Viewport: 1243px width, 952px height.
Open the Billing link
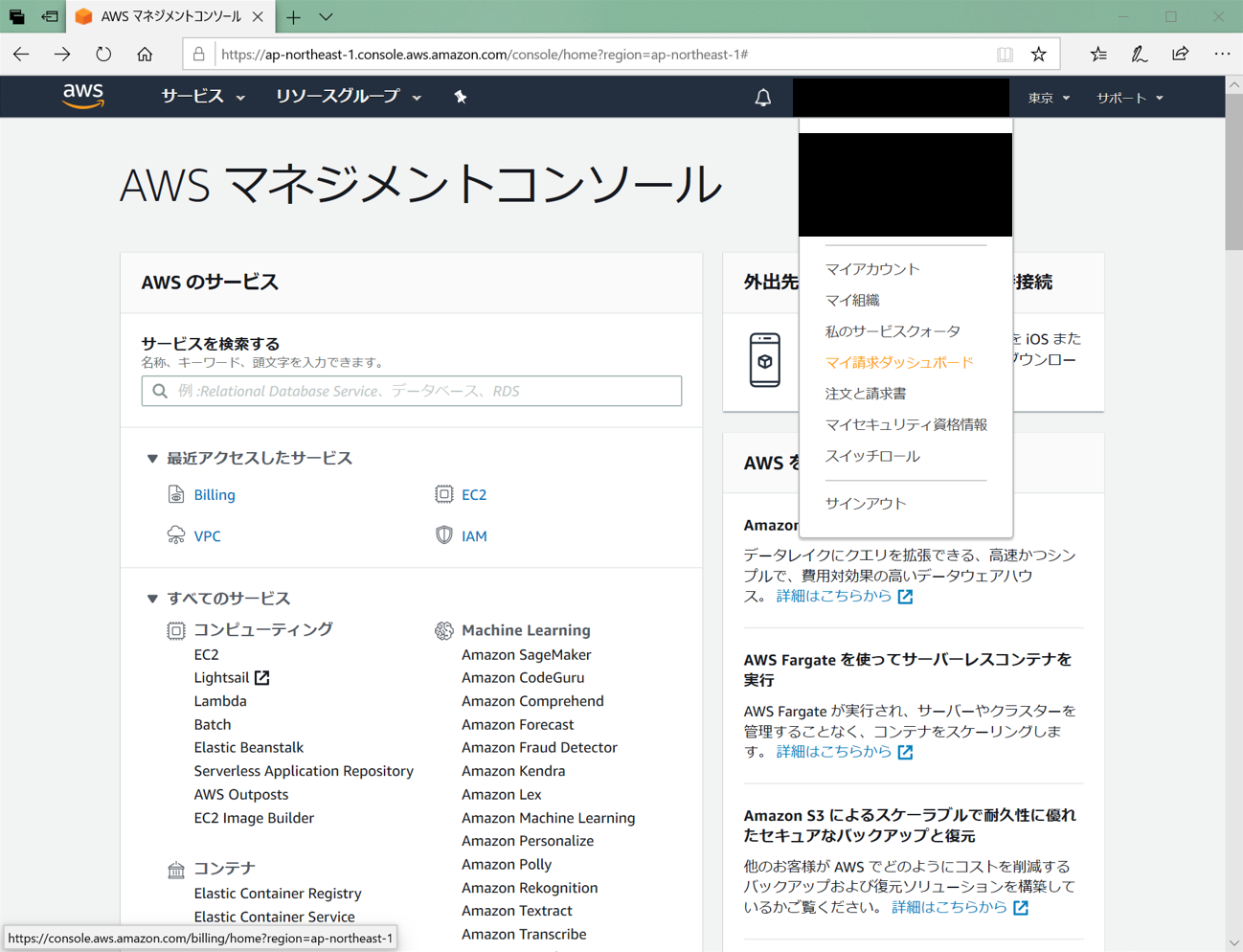point(215,494)
